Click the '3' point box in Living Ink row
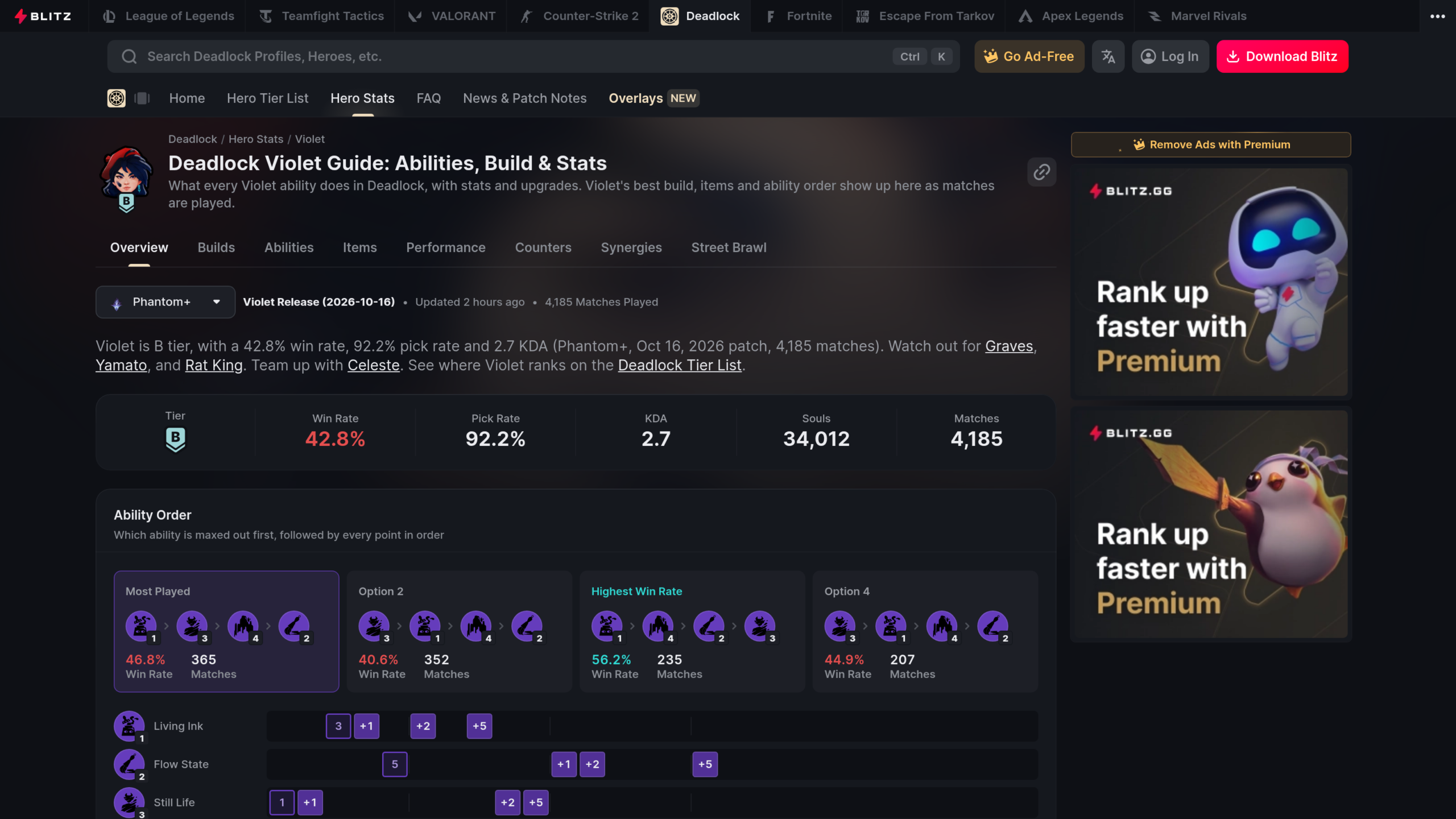1456x819 pixels. click(x=338, y=726)
